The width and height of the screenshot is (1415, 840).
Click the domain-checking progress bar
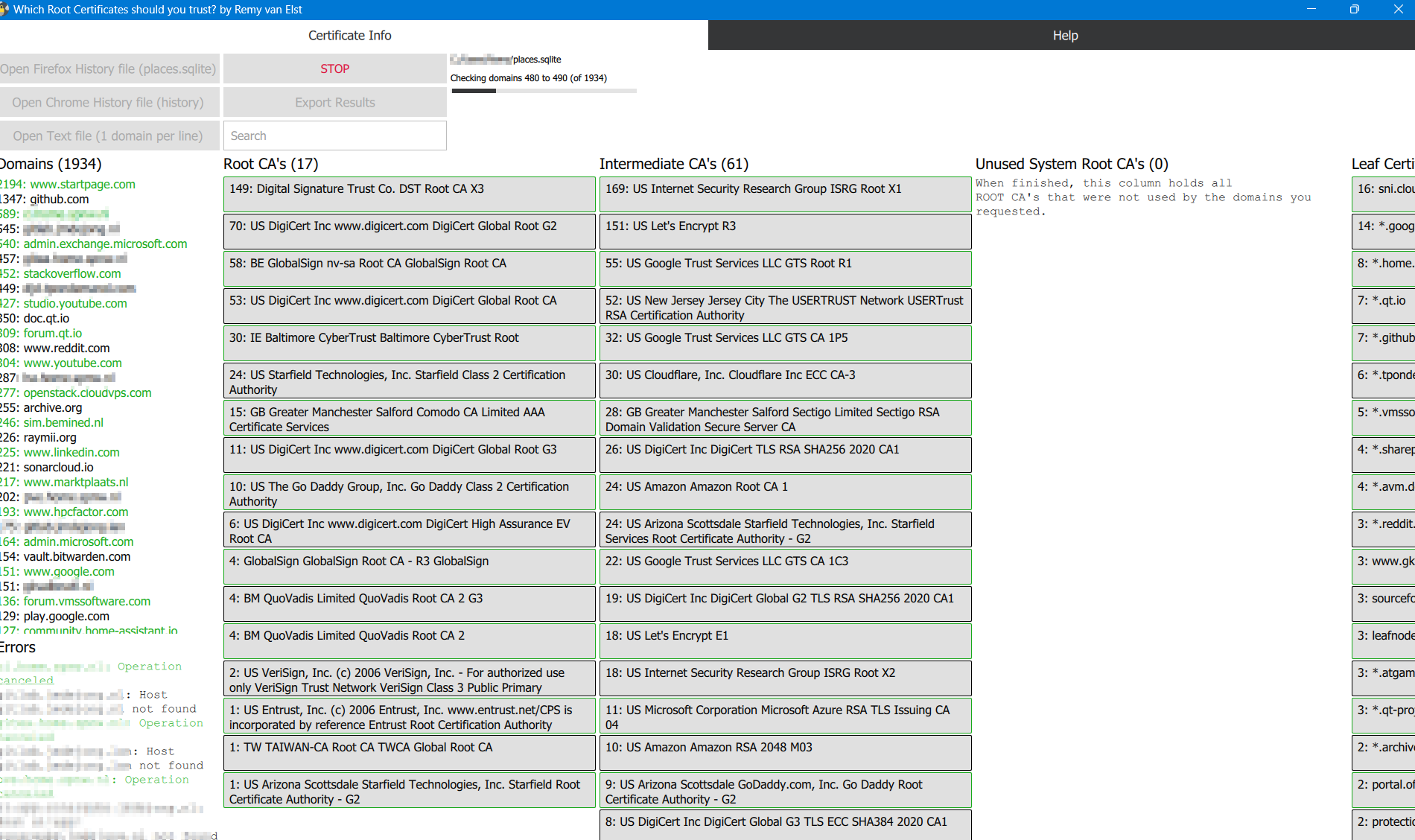click(544, 91)
